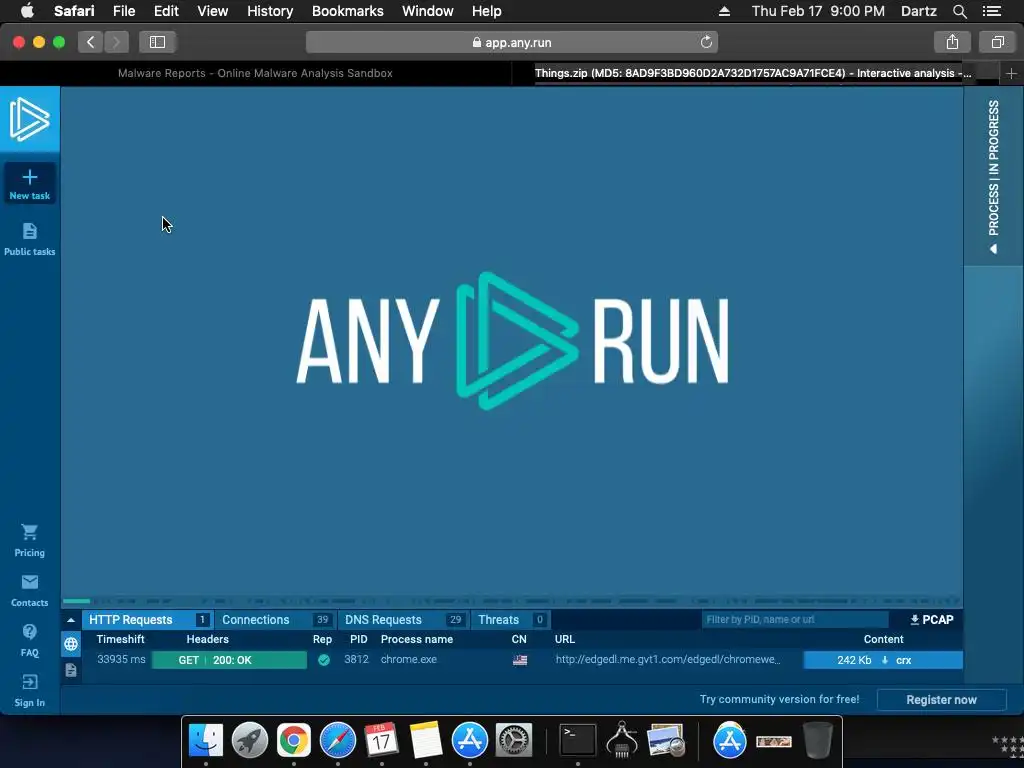The width and height of the screenshot is (1024, 768).
Task: Click the analysis timeline progress bar
Action: 511,601
